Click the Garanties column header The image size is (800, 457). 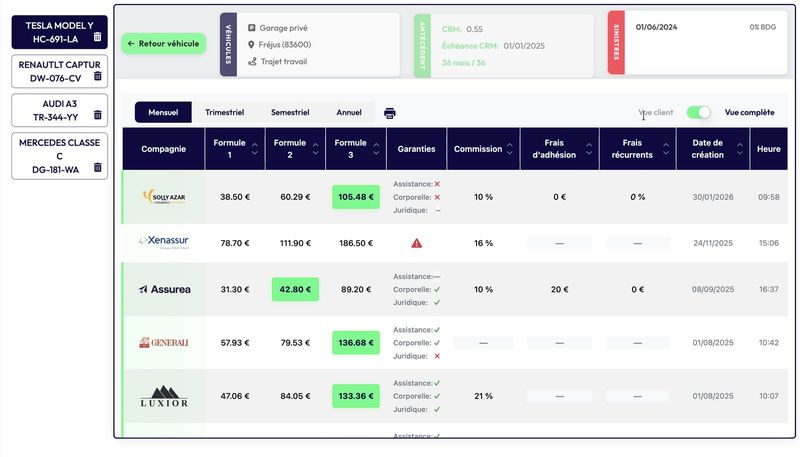(416, 149)
